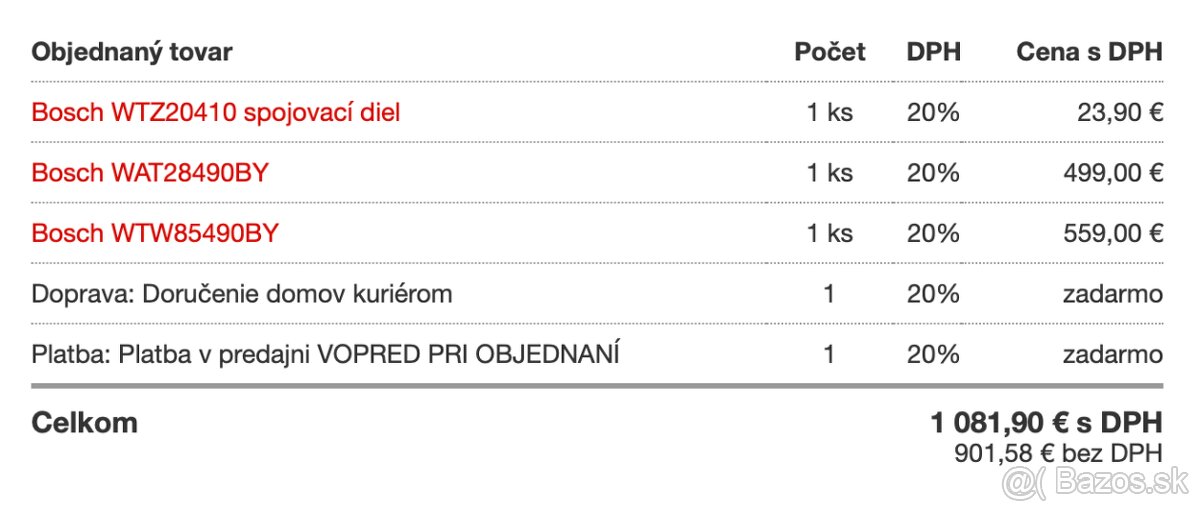Click the 901,58 € bez DPH amount
1200x511 pixels.
click(1059, 453)
